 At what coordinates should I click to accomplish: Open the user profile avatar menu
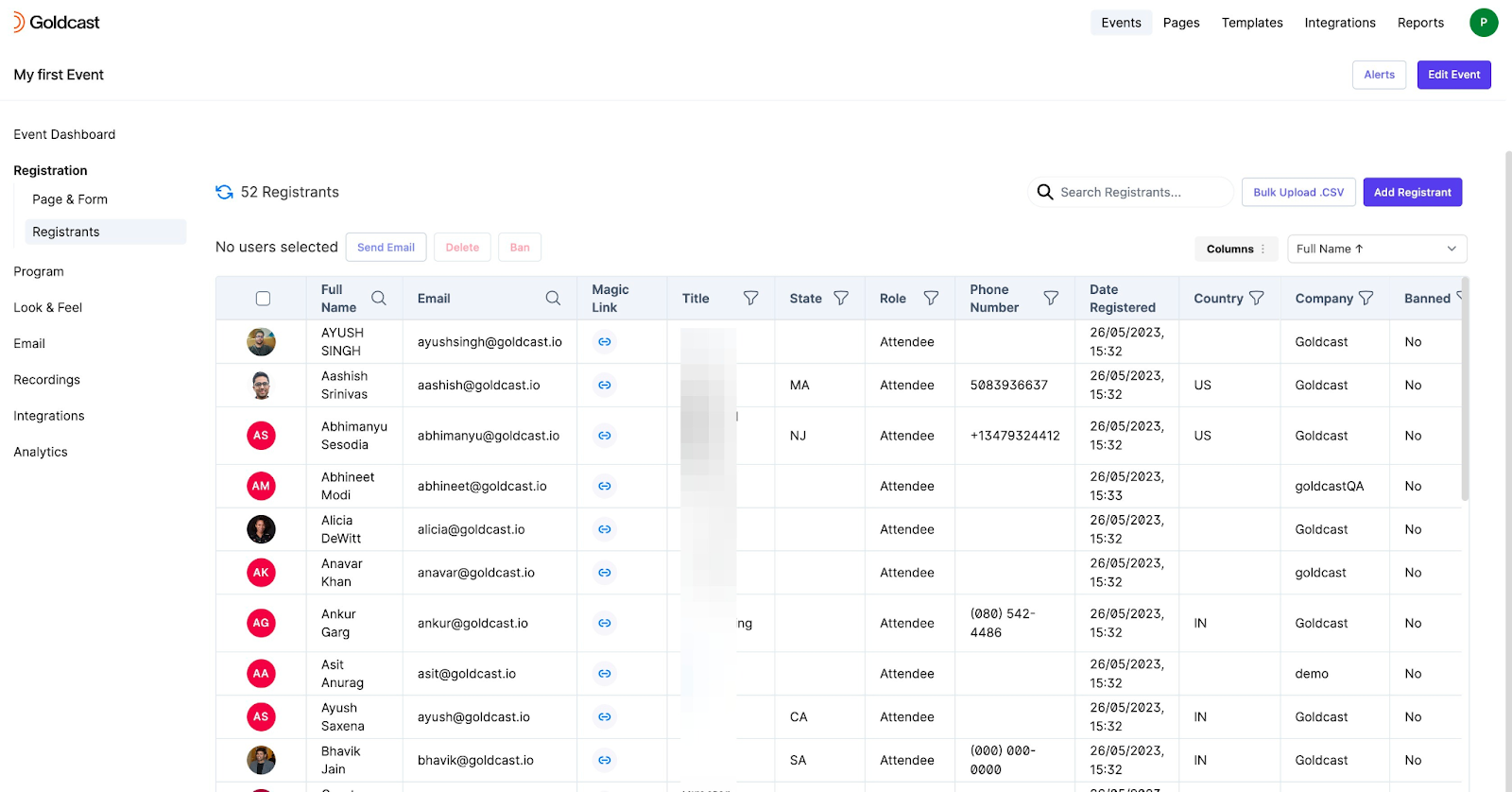(x=1483, y=23)
